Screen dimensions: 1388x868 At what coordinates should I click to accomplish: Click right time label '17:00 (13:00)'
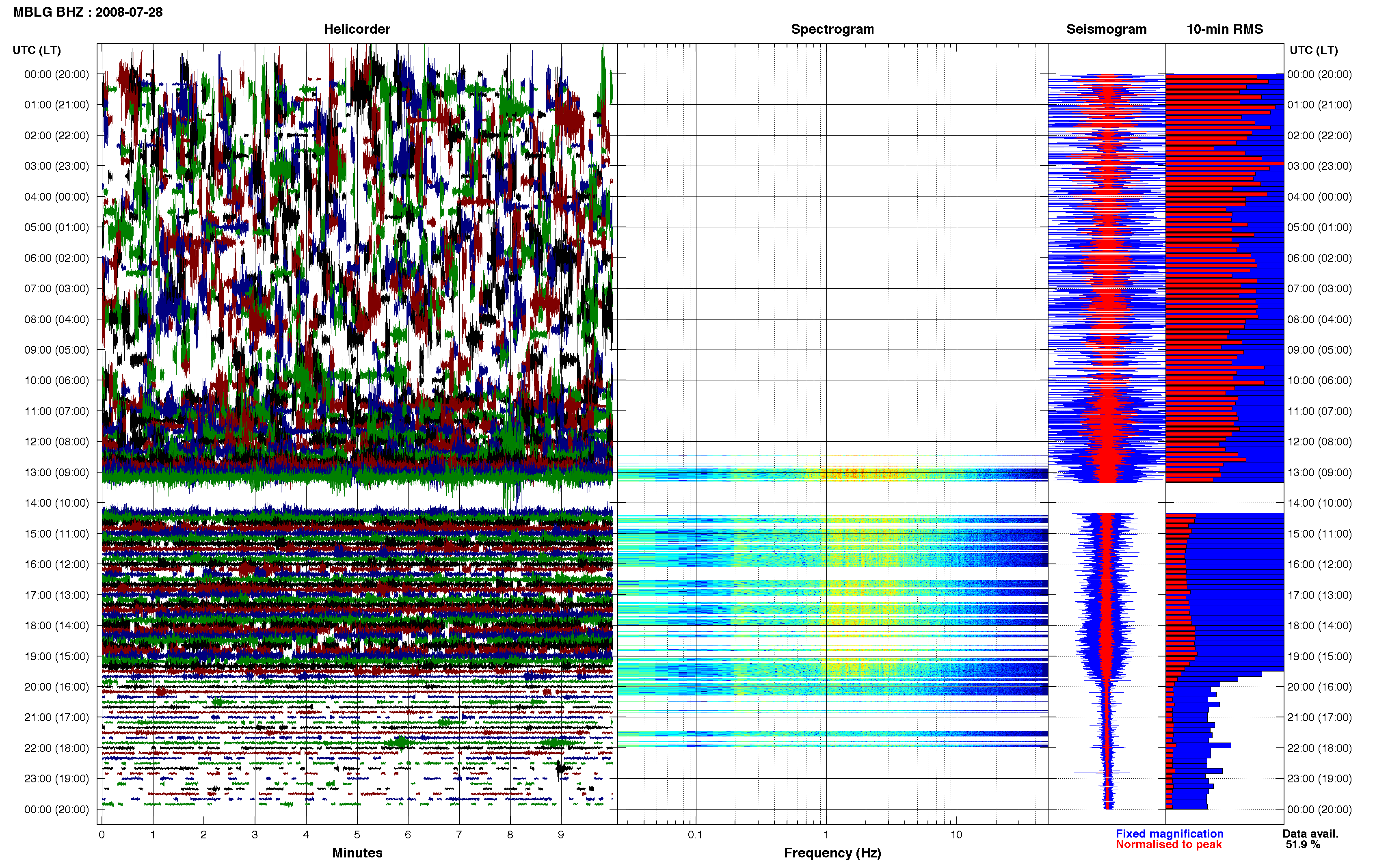point(1319,595)
